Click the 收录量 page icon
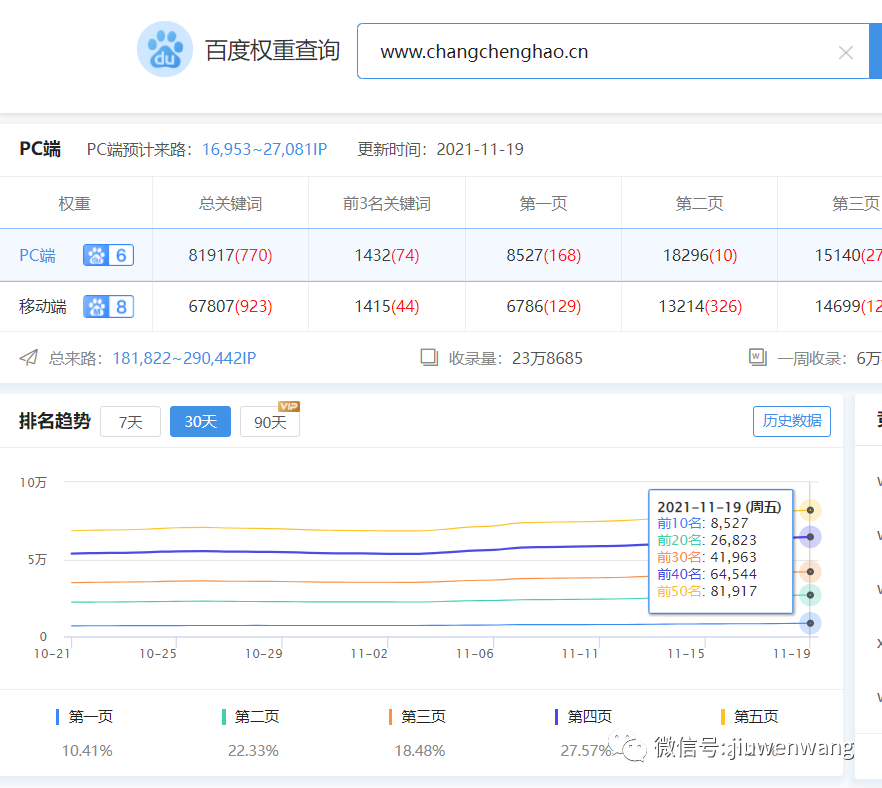The height and width of the screenshot is (788, 882). pos(429,357)
